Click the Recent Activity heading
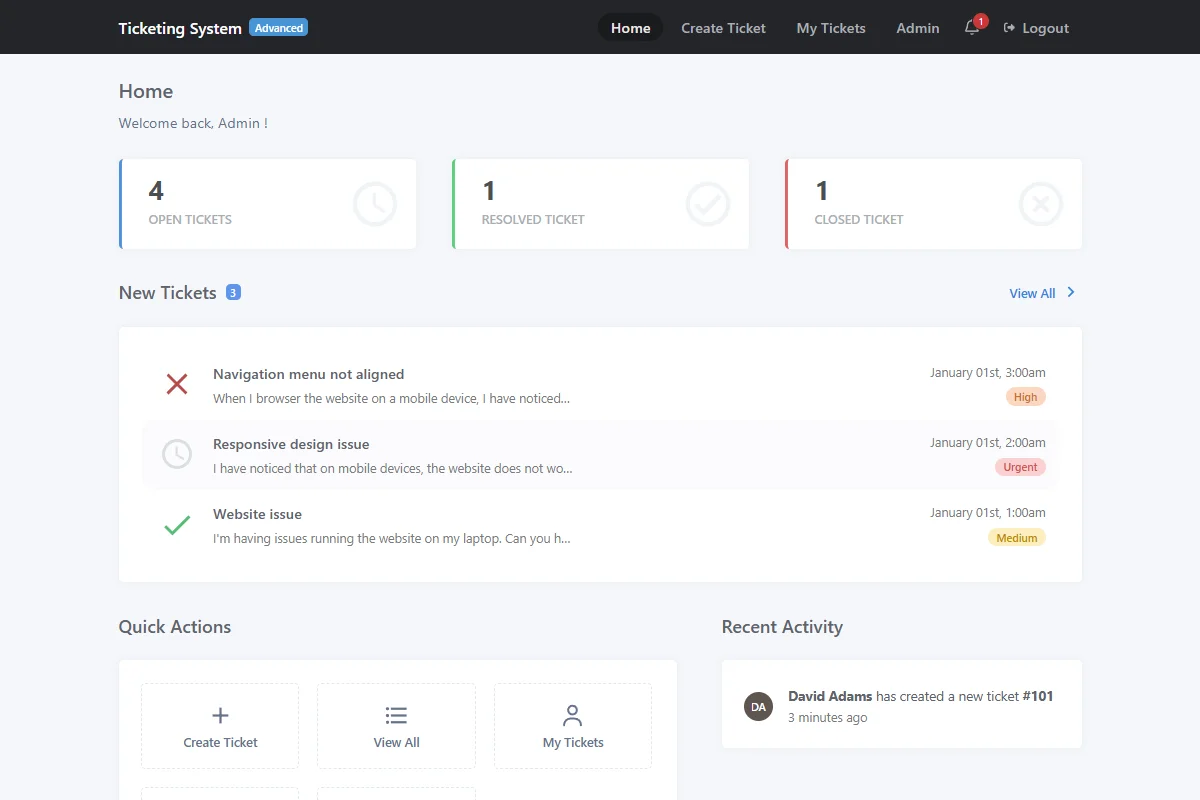 (782, 627)
